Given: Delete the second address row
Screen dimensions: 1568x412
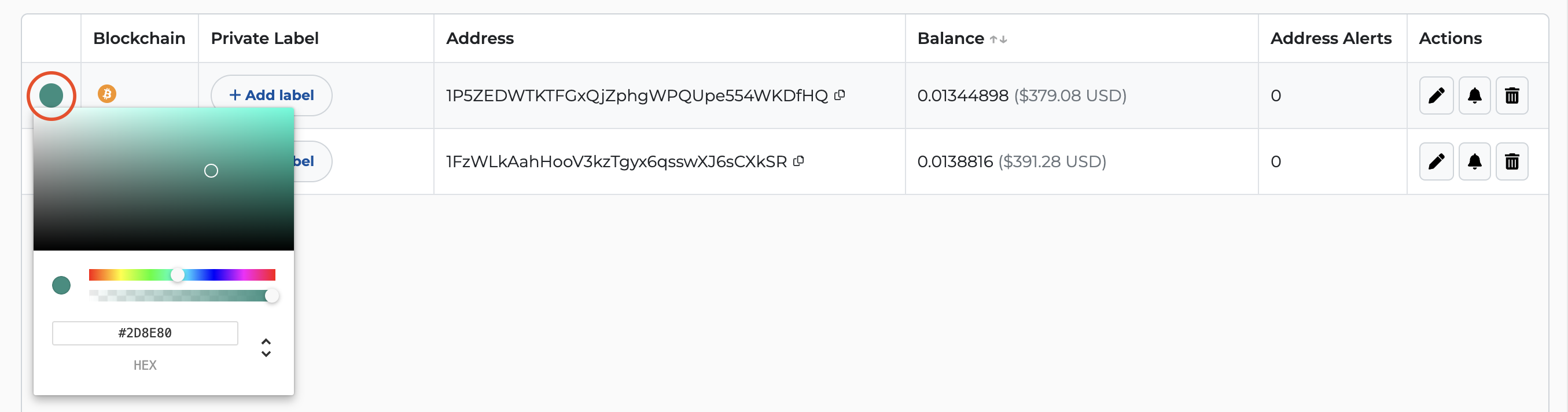Looking at the screenshot, I should tap(1512, 161).
